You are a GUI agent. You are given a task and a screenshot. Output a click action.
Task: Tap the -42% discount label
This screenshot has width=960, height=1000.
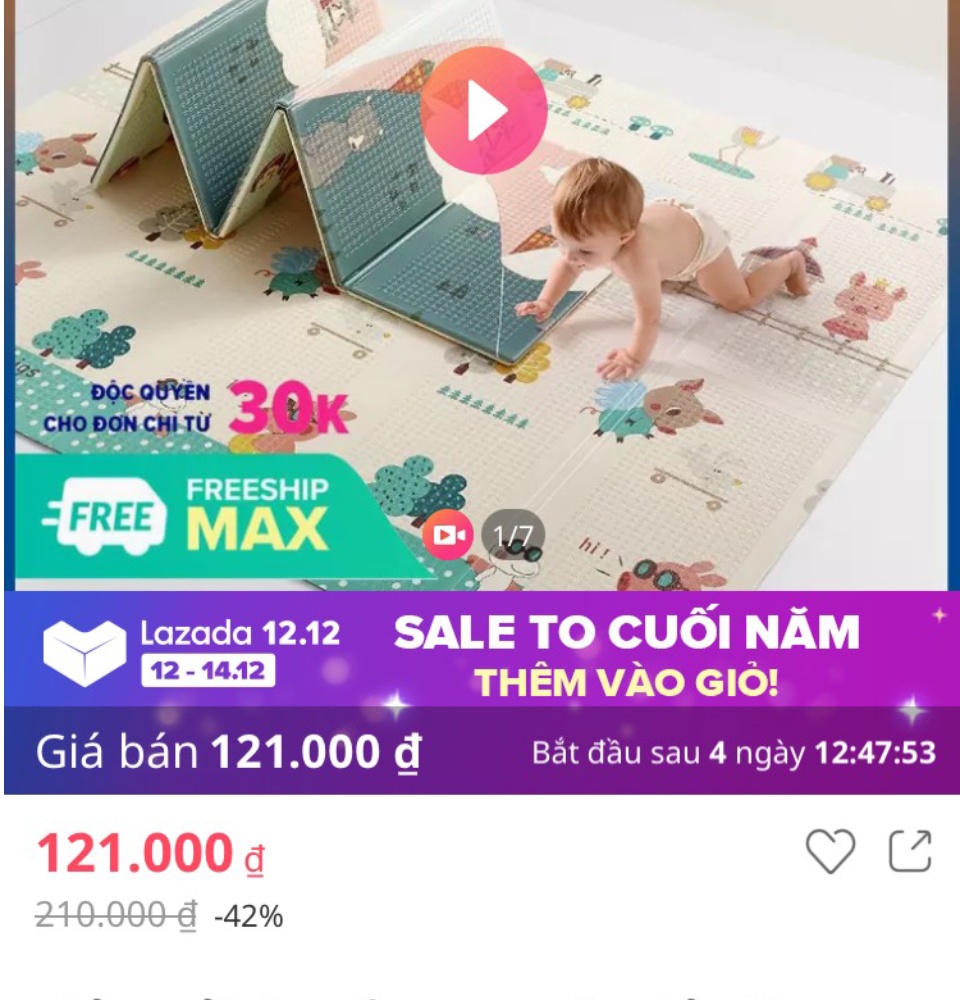pyautogui.click(x=249, y=916)
